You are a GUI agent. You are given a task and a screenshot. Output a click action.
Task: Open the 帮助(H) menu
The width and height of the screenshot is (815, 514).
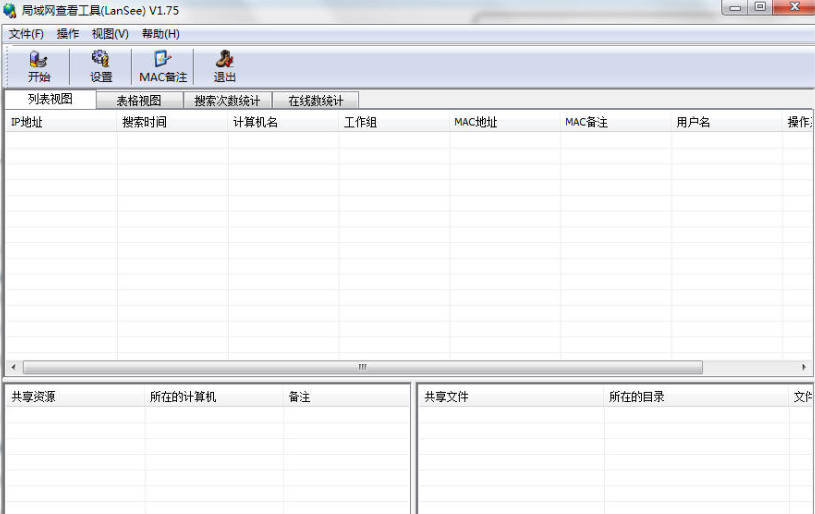click(161, 34)
